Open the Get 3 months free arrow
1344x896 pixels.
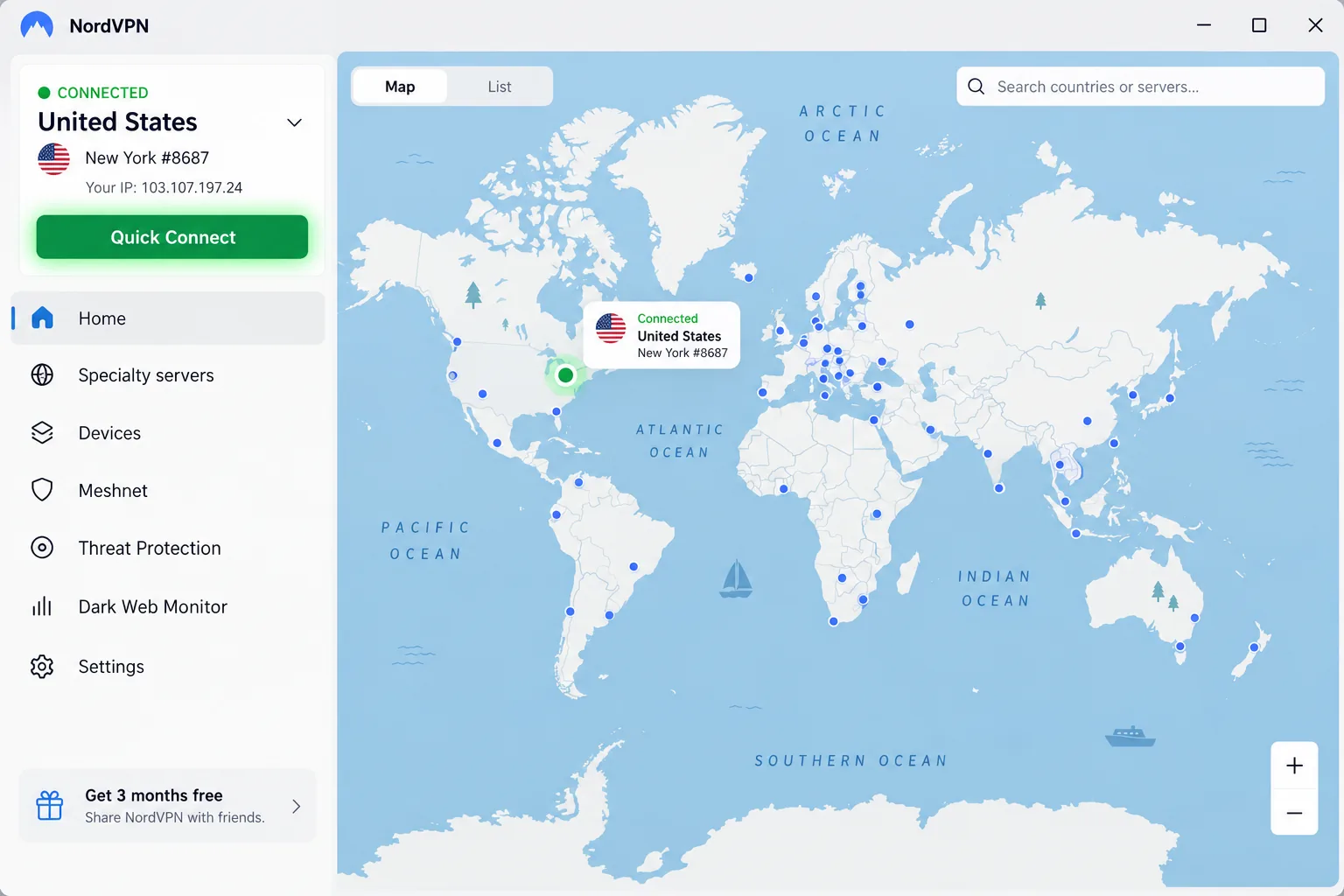click(x=297, y=806)
